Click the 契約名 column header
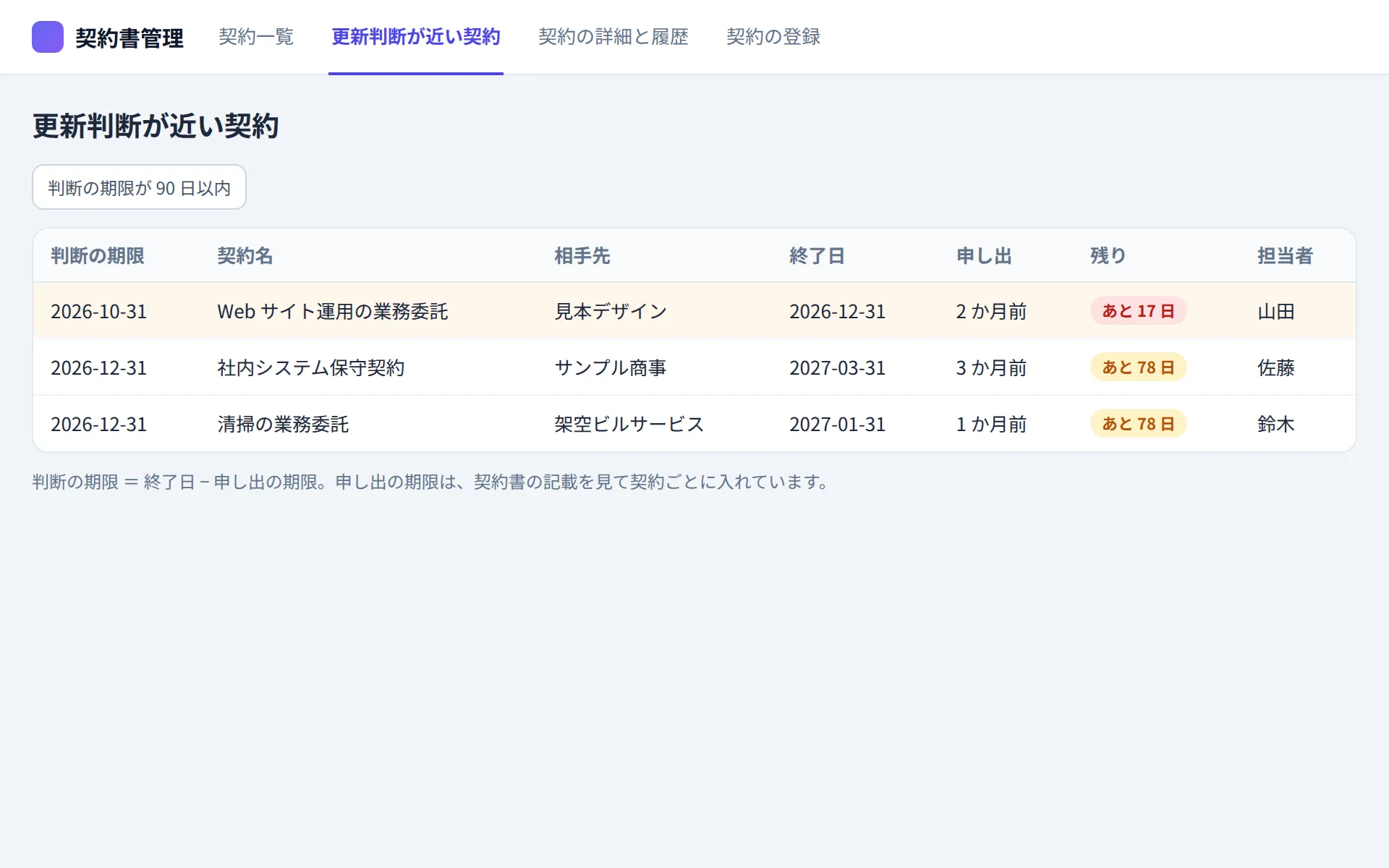The height and width of the screenshot is (868, 1389). coord(245,256)
